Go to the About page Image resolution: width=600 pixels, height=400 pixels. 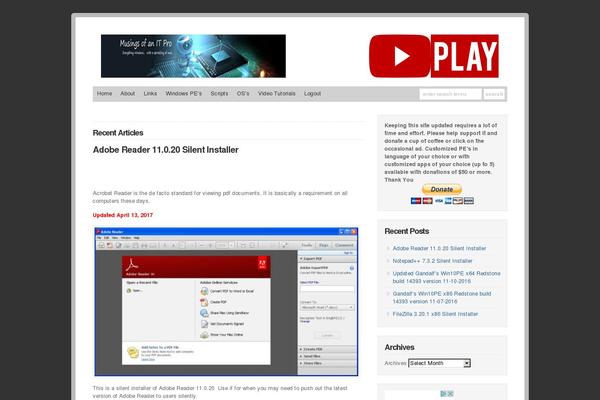pyautogui.click(x=127, y=93)
